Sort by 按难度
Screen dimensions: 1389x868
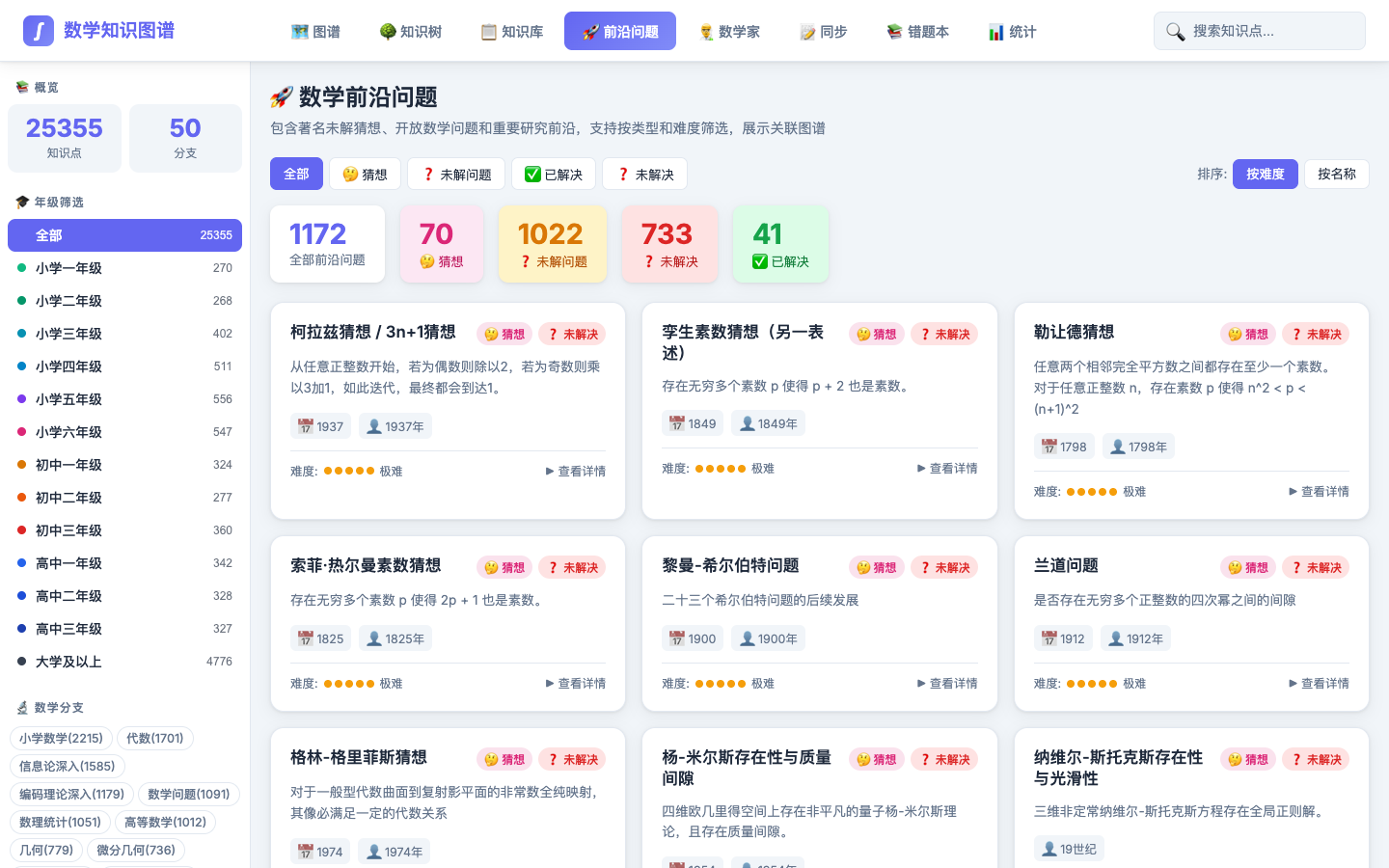(1266, 174)
